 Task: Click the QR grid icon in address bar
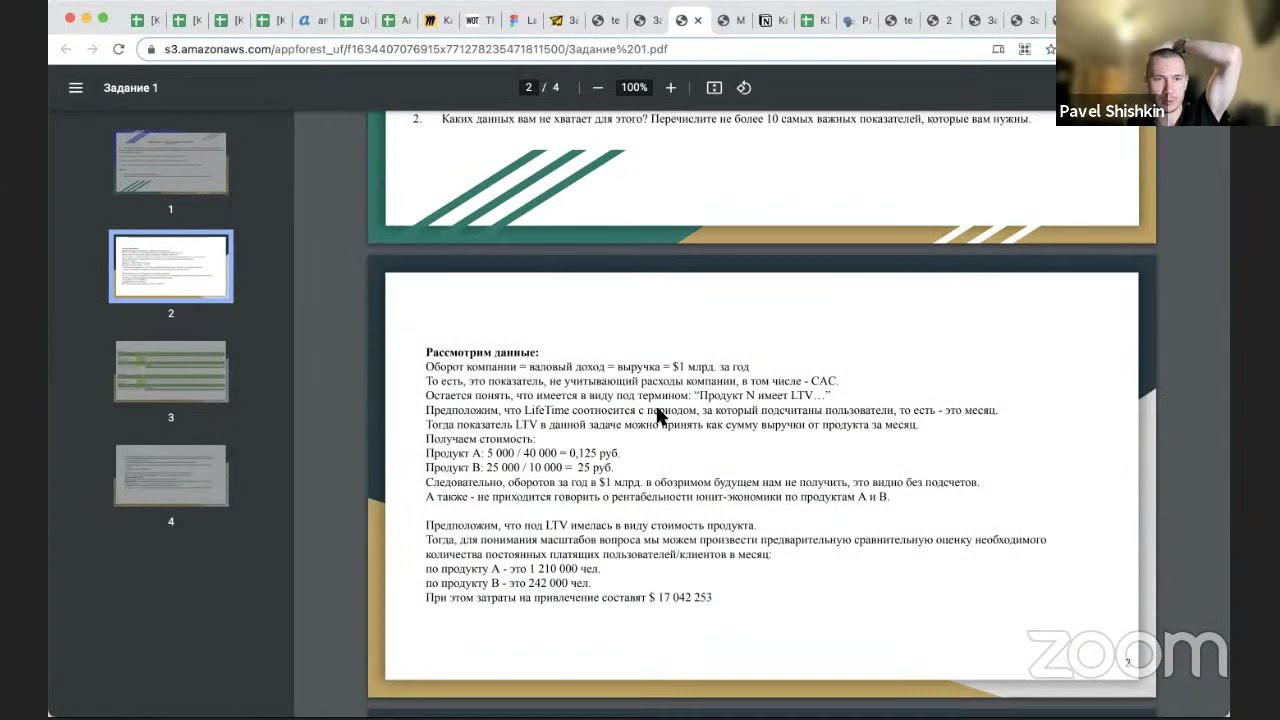(x=1024, y=49)
